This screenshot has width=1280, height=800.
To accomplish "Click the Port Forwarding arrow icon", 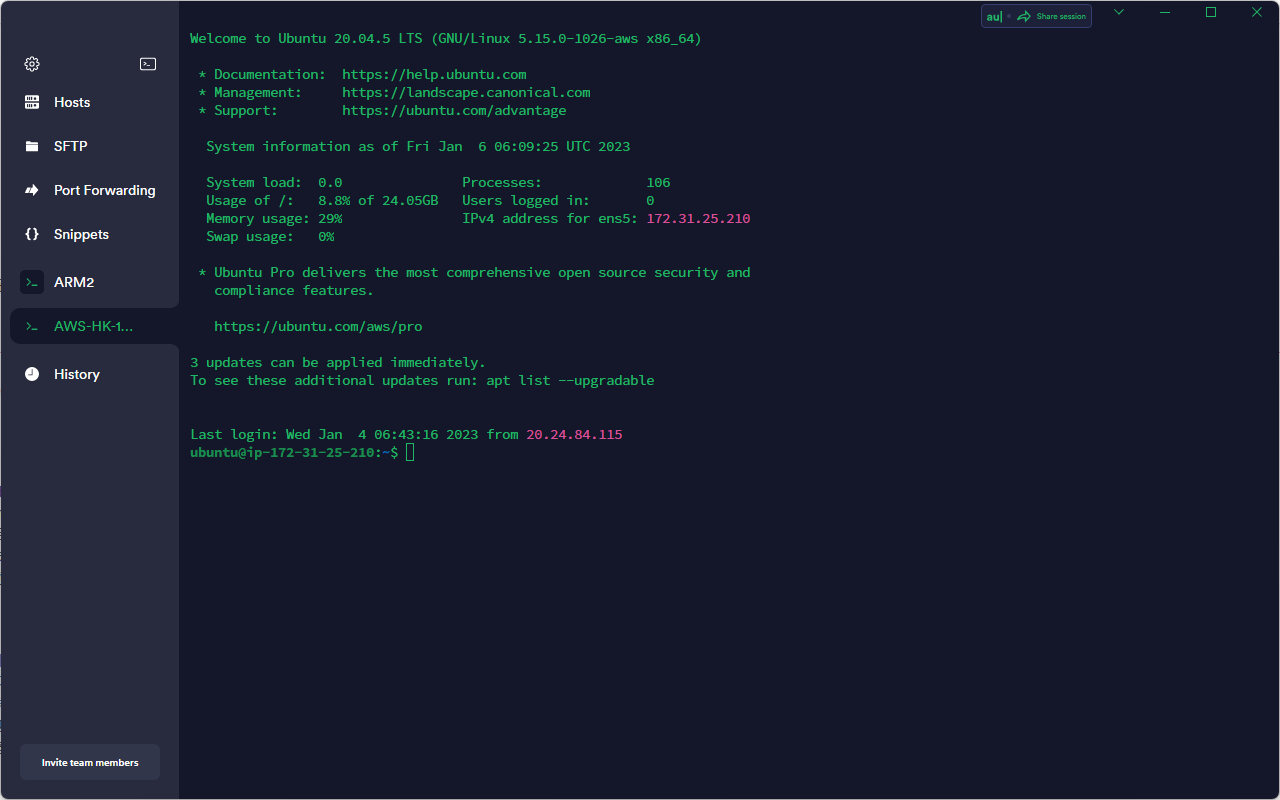I will pyautogui.click(x=32, y=190).
